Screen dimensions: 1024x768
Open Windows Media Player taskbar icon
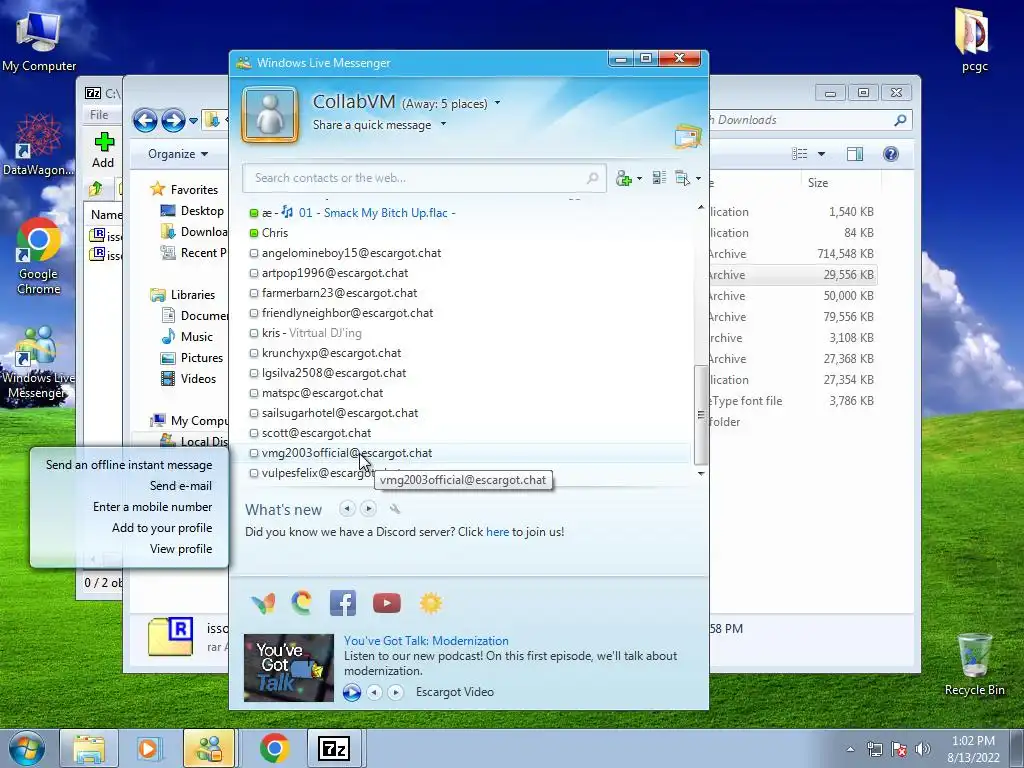click(x=148, y=748)
